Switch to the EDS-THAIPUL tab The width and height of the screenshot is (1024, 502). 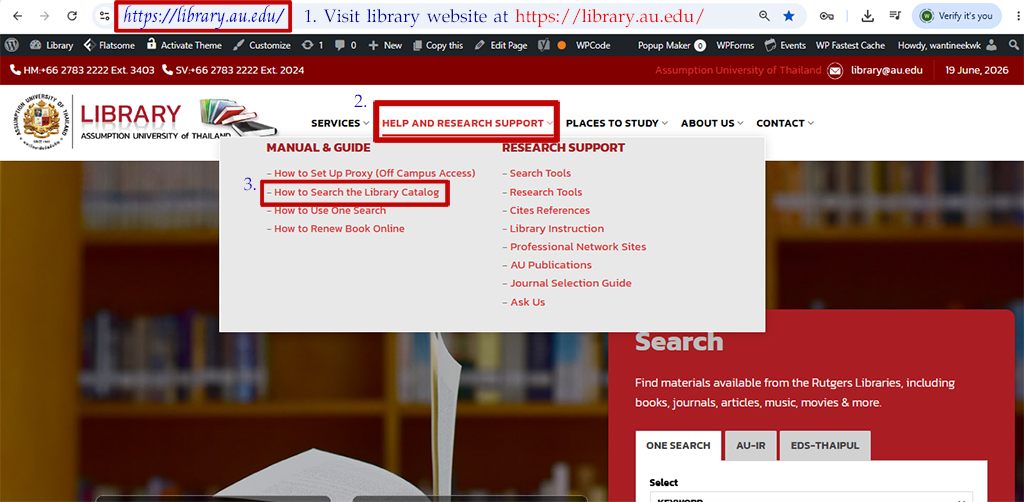click(x=825, y=445)
